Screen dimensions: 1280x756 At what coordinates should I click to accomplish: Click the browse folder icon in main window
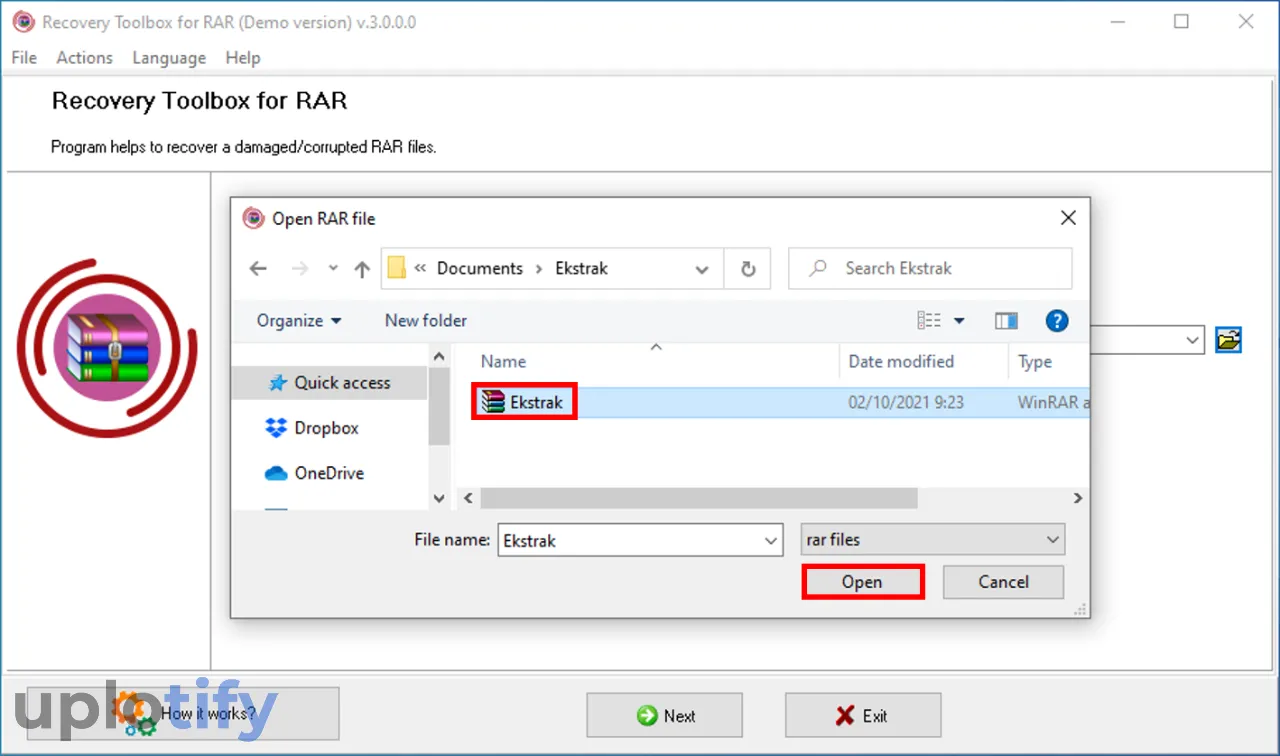(x=1228, y=340)
